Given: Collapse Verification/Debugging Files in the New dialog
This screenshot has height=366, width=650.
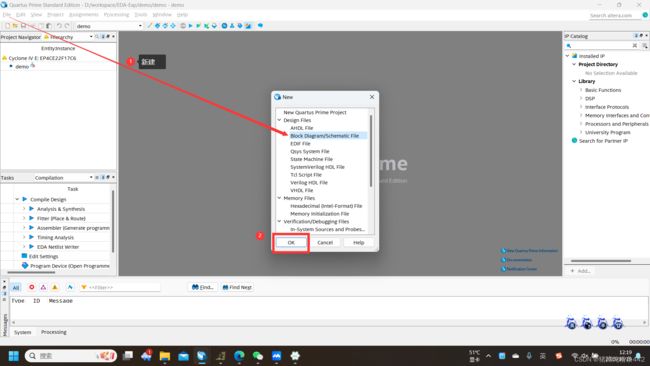Looking at the screenshot, I should pyautogui.click(x=279, y=221).
